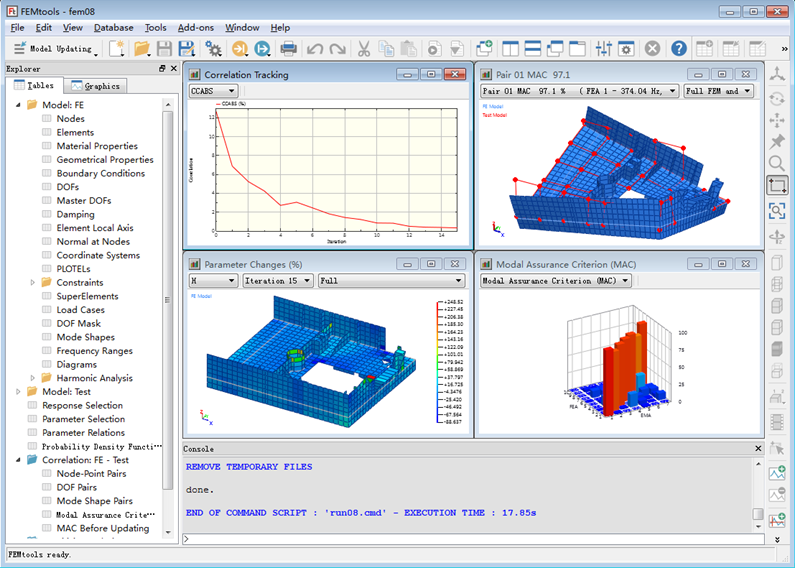Expand right toolbar overflow double chevron
Image resolution: width=795 pixels, height=569 pixels.
click(x=777, y=540)
